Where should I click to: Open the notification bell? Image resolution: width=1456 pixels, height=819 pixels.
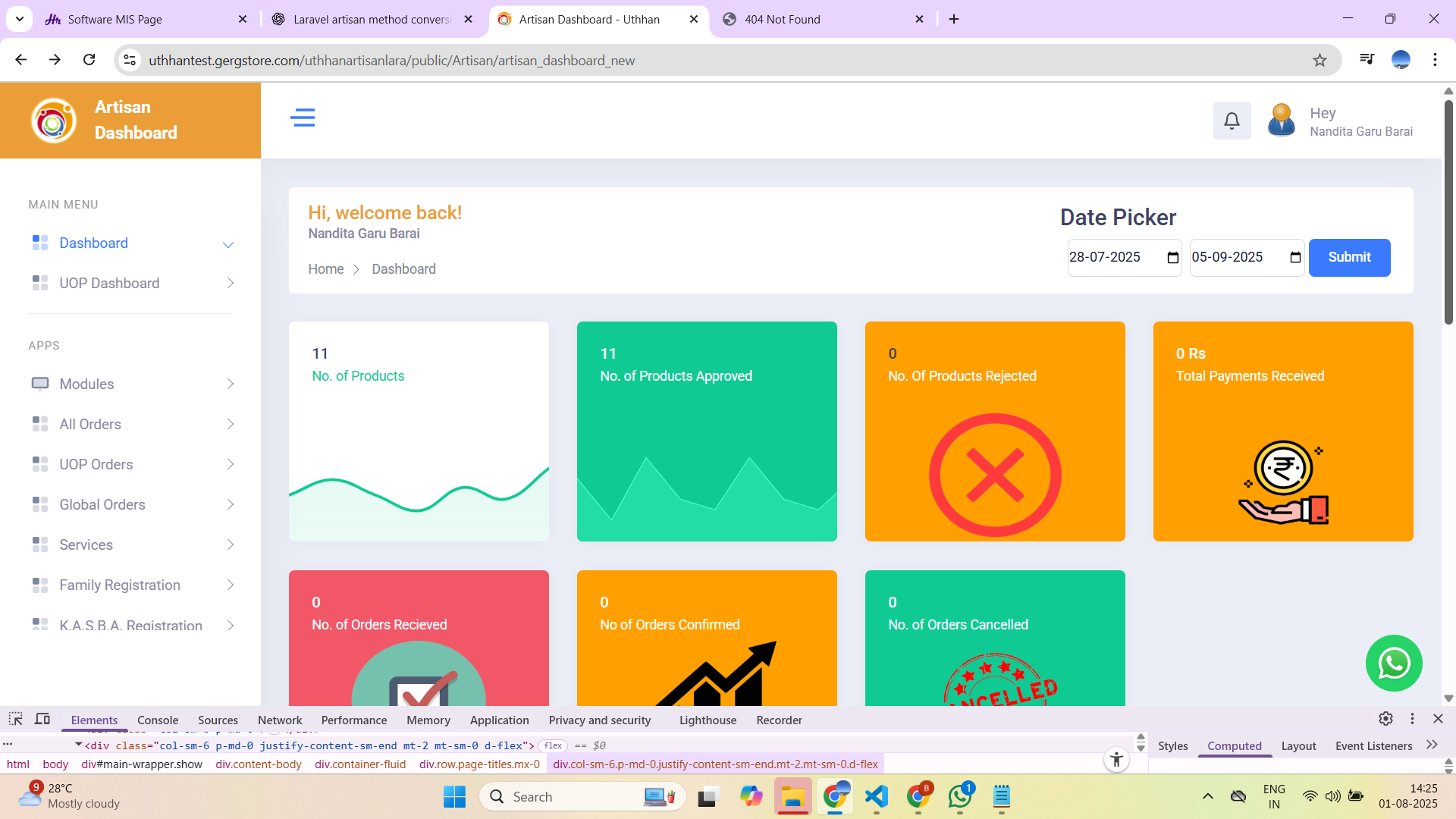pyautogui.click(x=1232, y=121)
